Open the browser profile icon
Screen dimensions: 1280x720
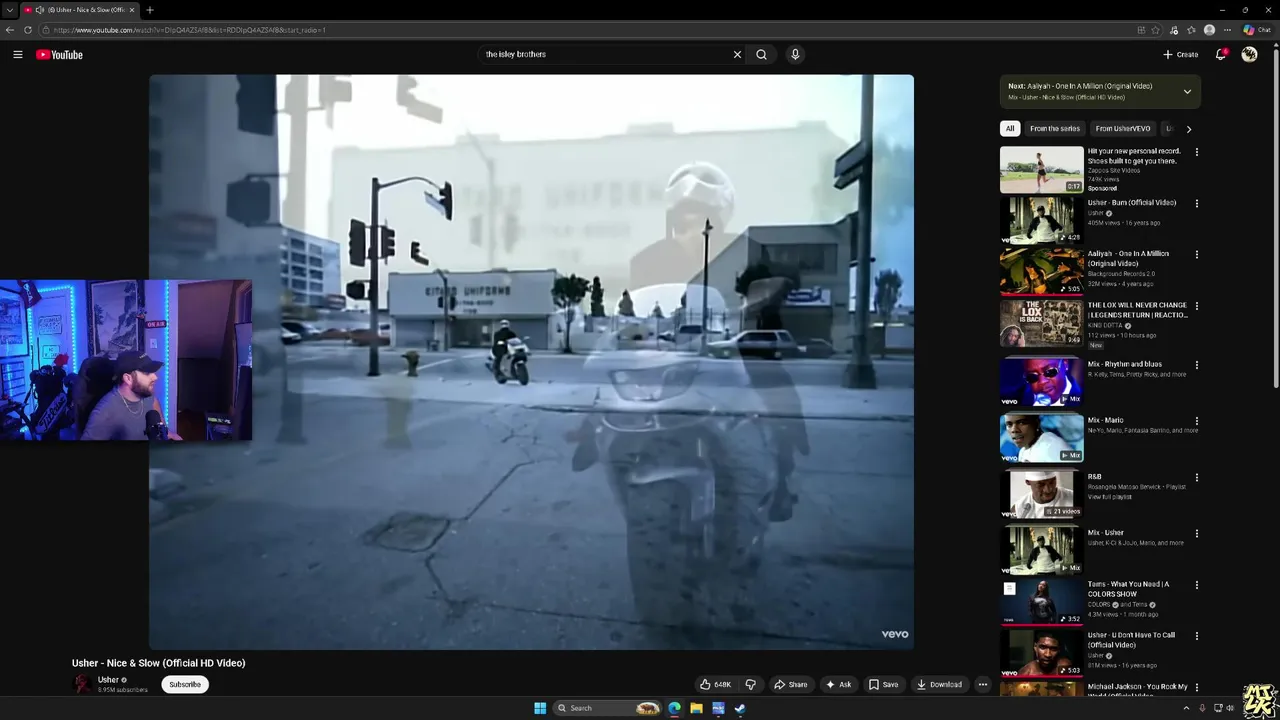click(x=1210, y=30)
